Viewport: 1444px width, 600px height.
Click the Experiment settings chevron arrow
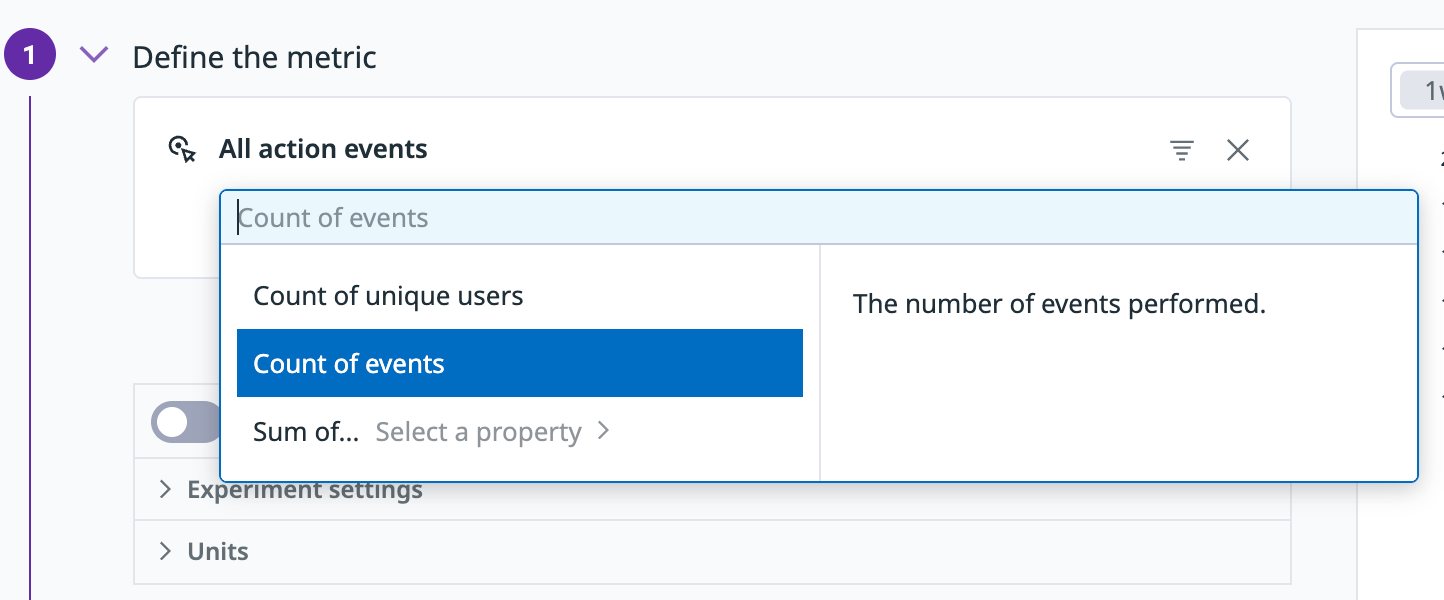coord(166,491)
